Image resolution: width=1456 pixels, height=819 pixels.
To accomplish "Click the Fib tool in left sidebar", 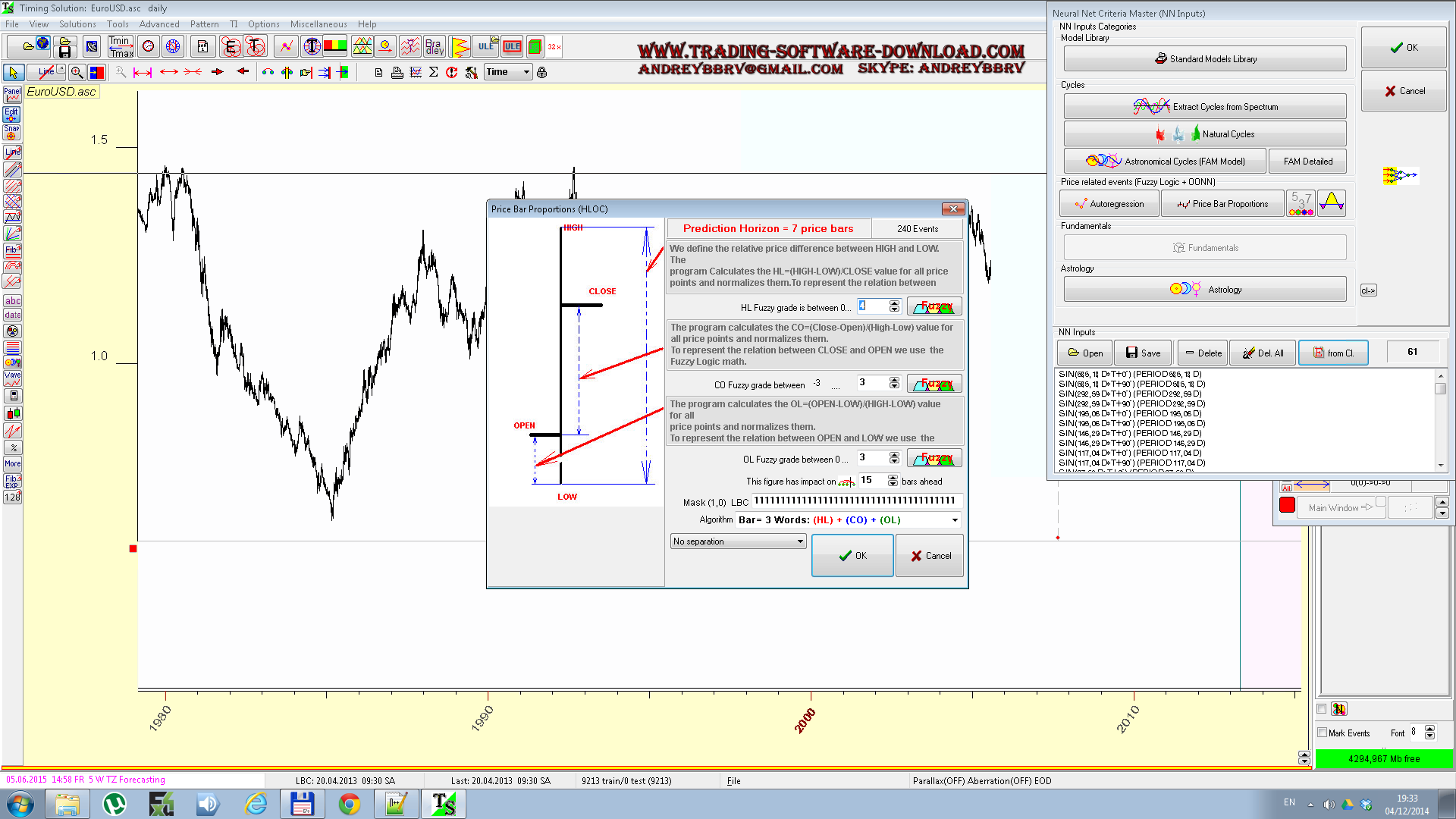I will point(12,249).
